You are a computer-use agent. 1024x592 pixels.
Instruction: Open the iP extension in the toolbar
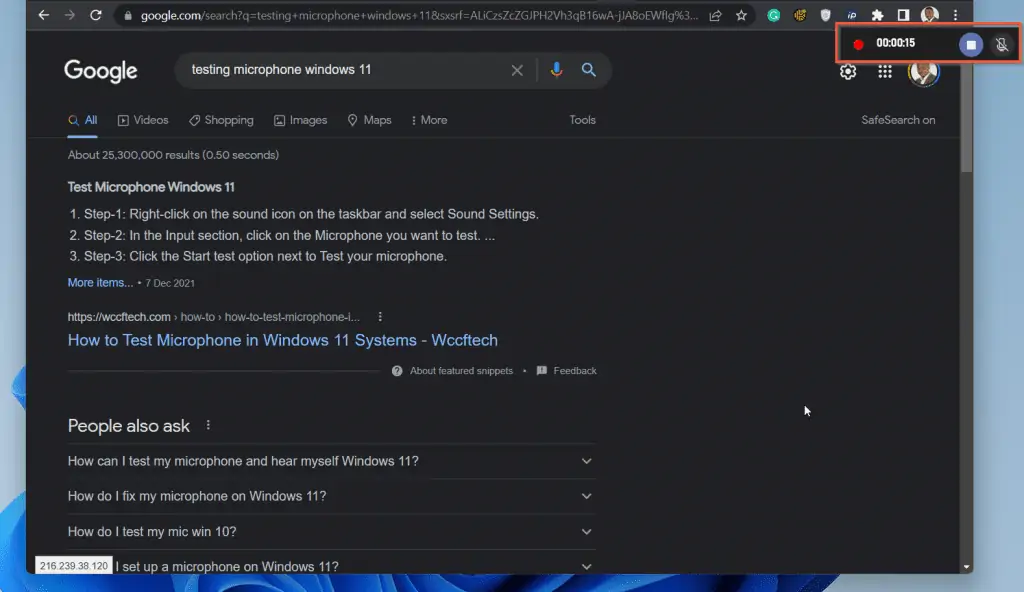(851, 15)
